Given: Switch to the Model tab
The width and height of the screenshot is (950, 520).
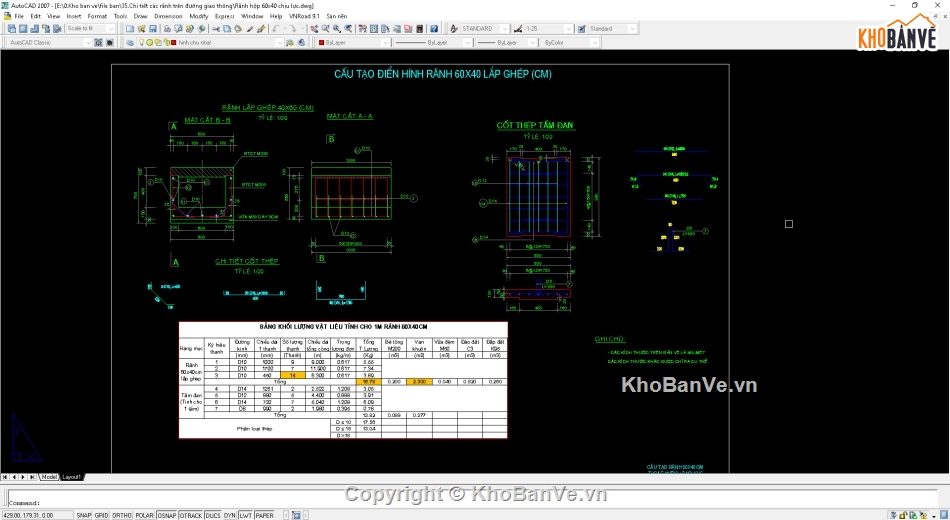Looking at the screenshot, I should (49, 477).
